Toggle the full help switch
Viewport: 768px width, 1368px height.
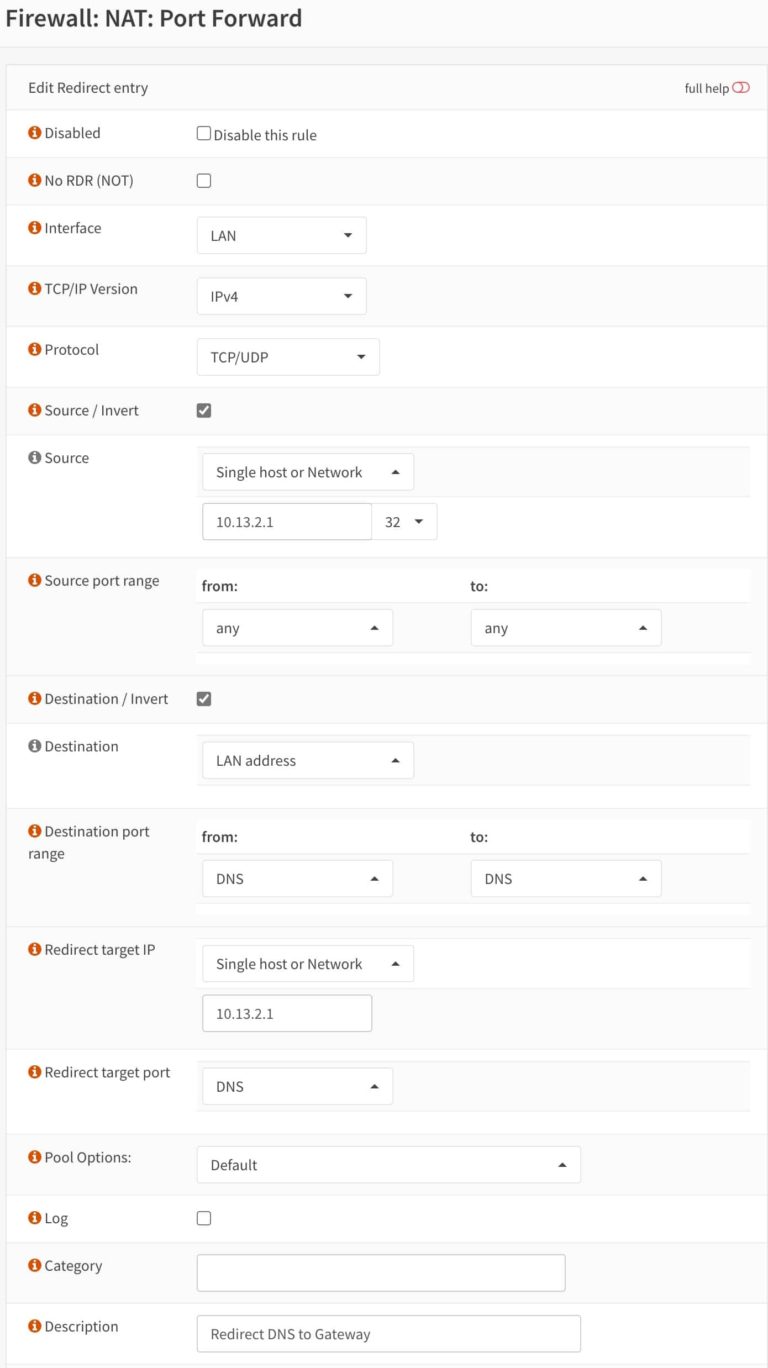pos(739,87)
